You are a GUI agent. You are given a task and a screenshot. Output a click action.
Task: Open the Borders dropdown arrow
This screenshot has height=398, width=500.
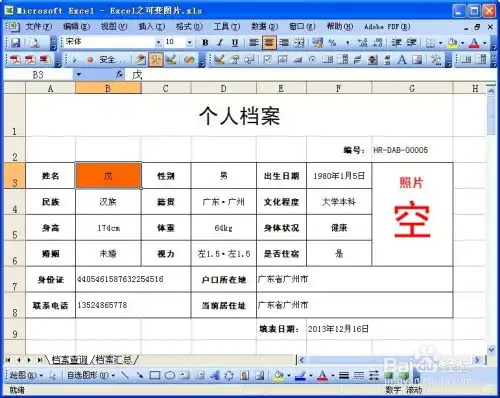tap(440, 43)
